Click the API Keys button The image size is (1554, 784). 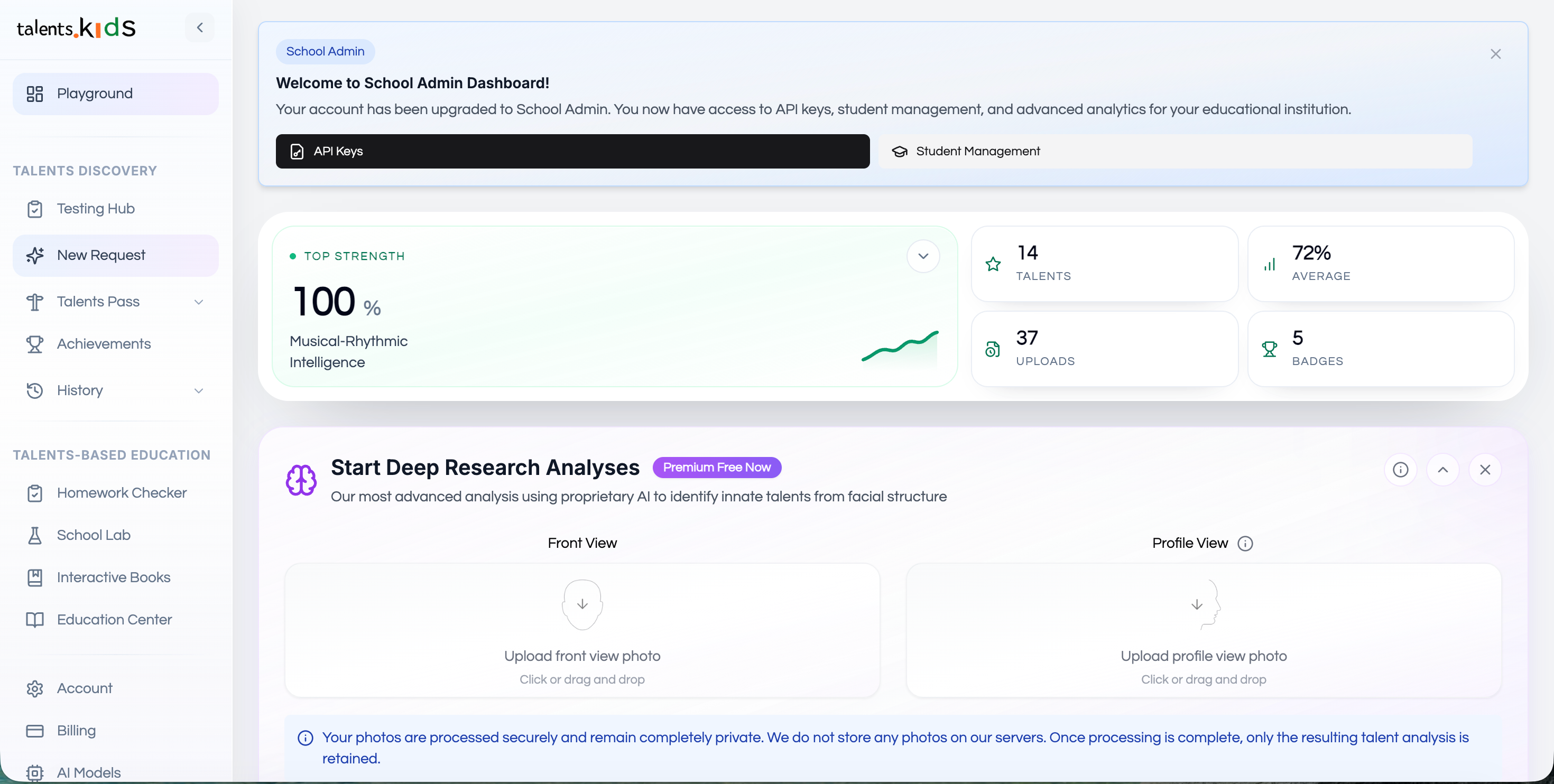[x=572, y=151]
